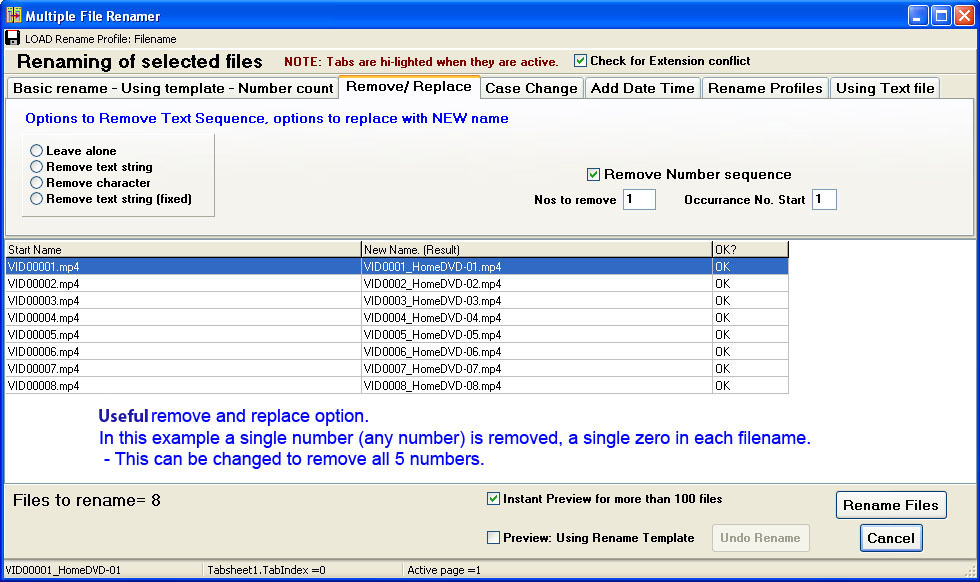Enable Preview: Using Rename Template checkbox
This screenshot has height=582, width=980.
[493, 538]
